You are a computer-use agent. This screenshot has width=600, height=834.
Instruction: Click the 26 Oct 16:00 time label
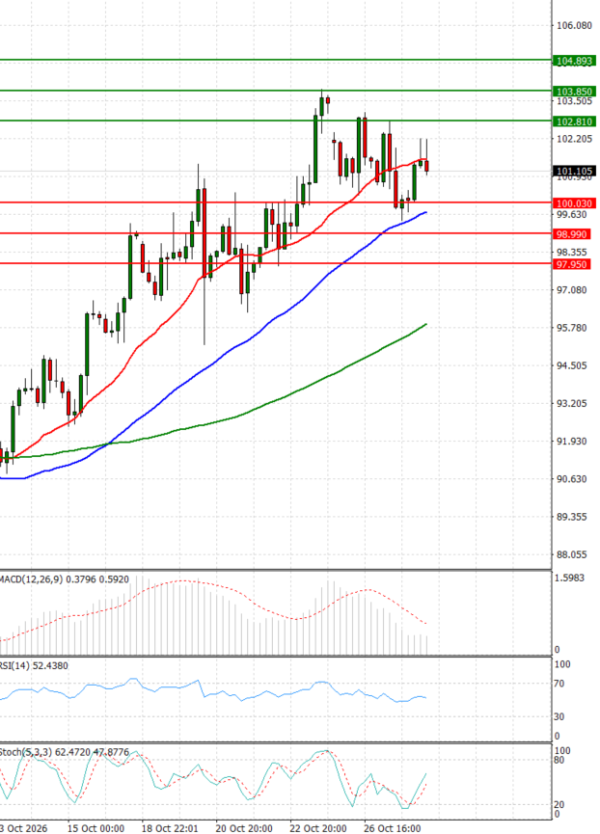coord(392,828)
